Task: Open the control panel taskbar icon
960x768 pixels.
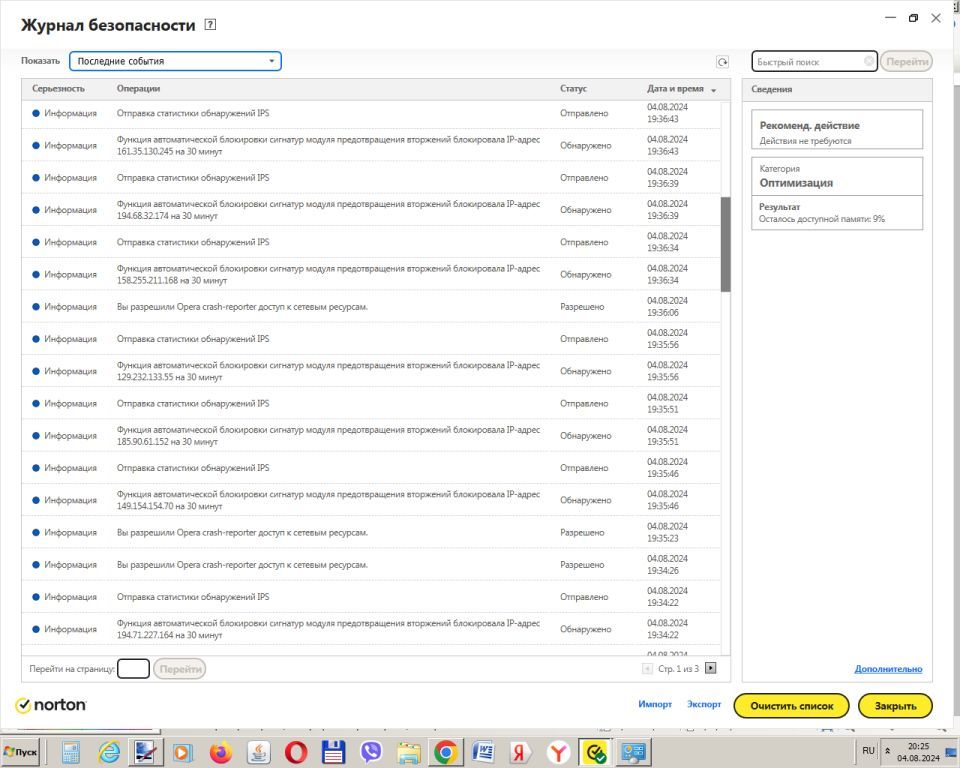Action: click(x=634, y=752)
